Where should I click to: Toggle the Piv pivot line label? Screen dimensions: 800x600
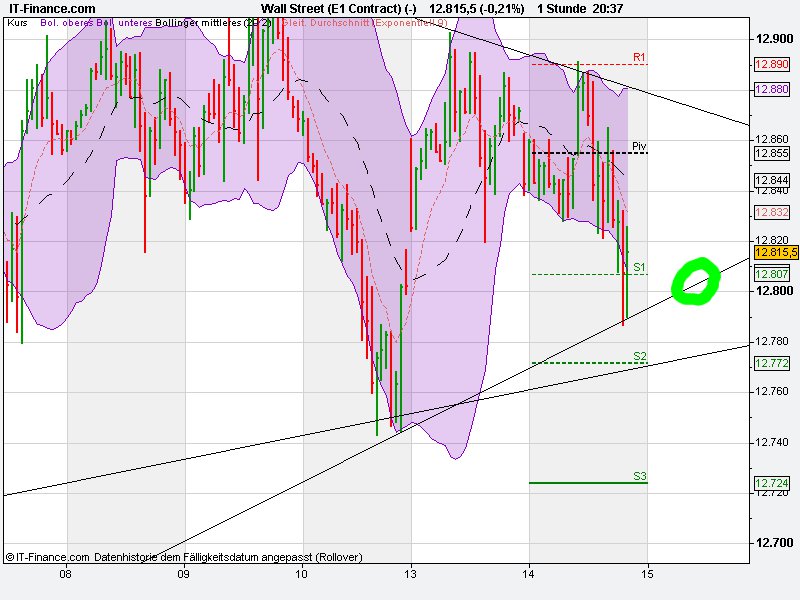coord(637,144)
